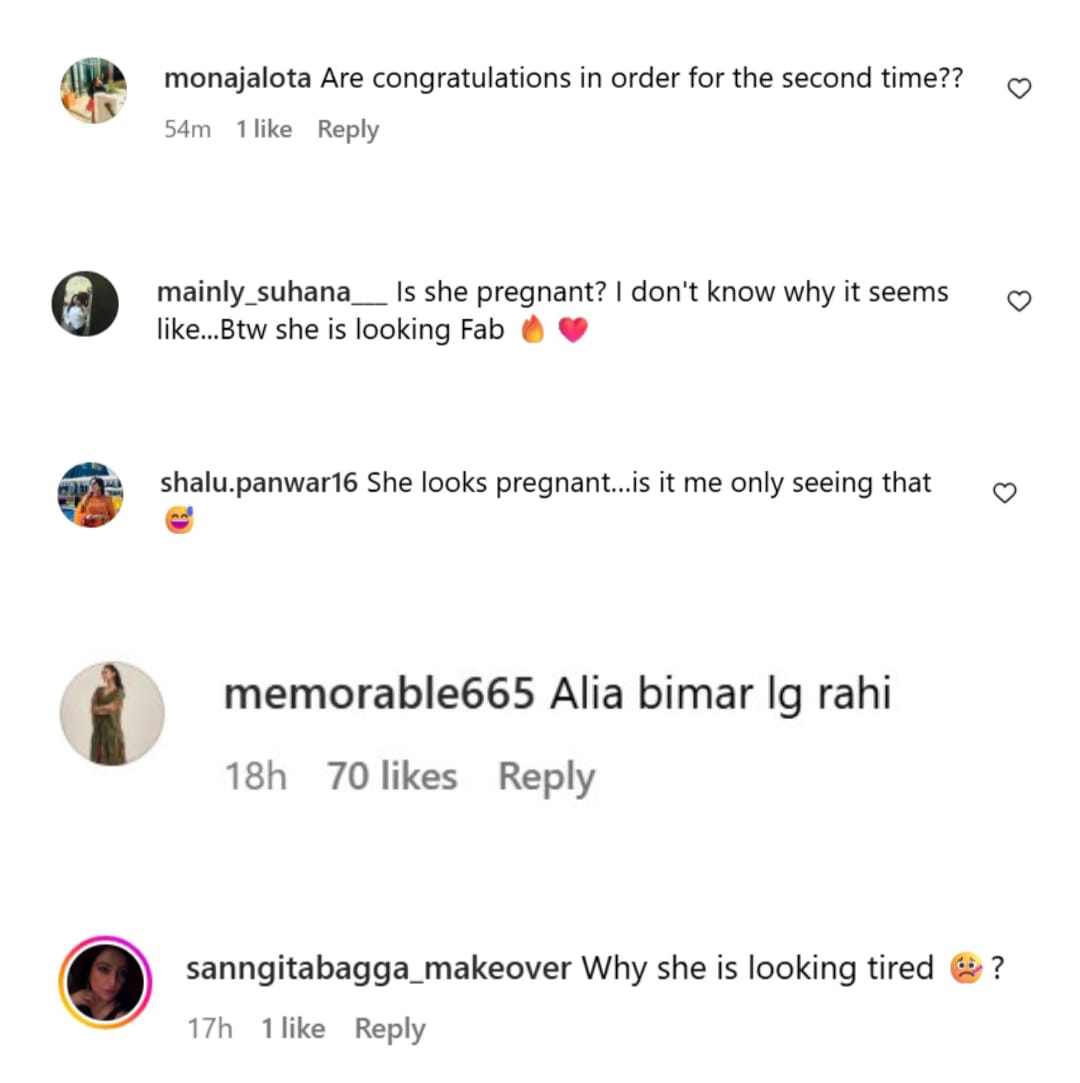1080x1083 pixels.
Task: Click the 18h timestamp on memorable665 comment
Action: 256,777
